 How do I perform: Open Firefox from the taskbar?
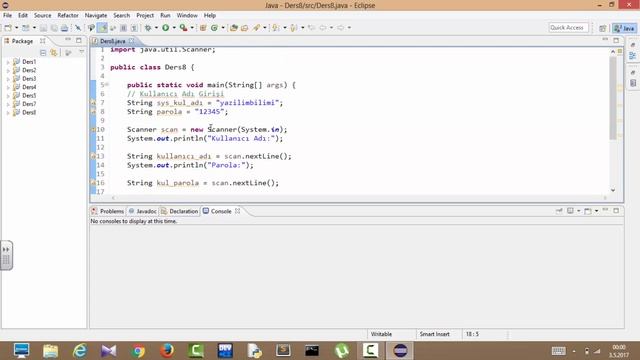[167, 351]
